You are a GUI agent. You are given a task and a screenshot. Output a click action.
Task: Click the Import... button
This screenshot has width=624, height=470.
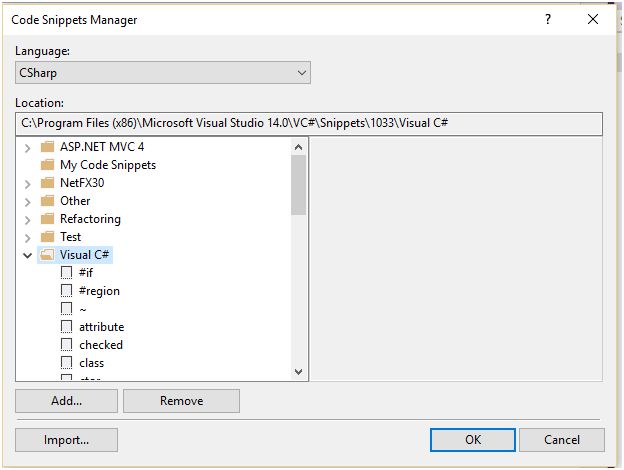point(67,439)
